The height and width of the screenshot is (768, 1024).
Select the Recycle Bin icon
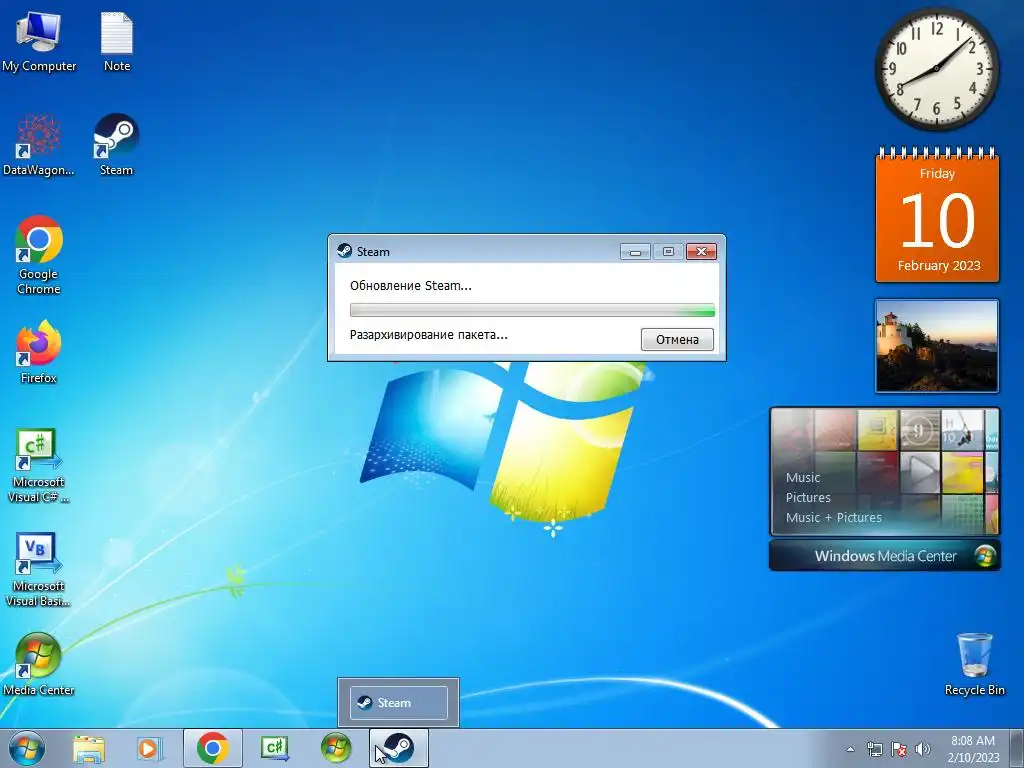974,664
